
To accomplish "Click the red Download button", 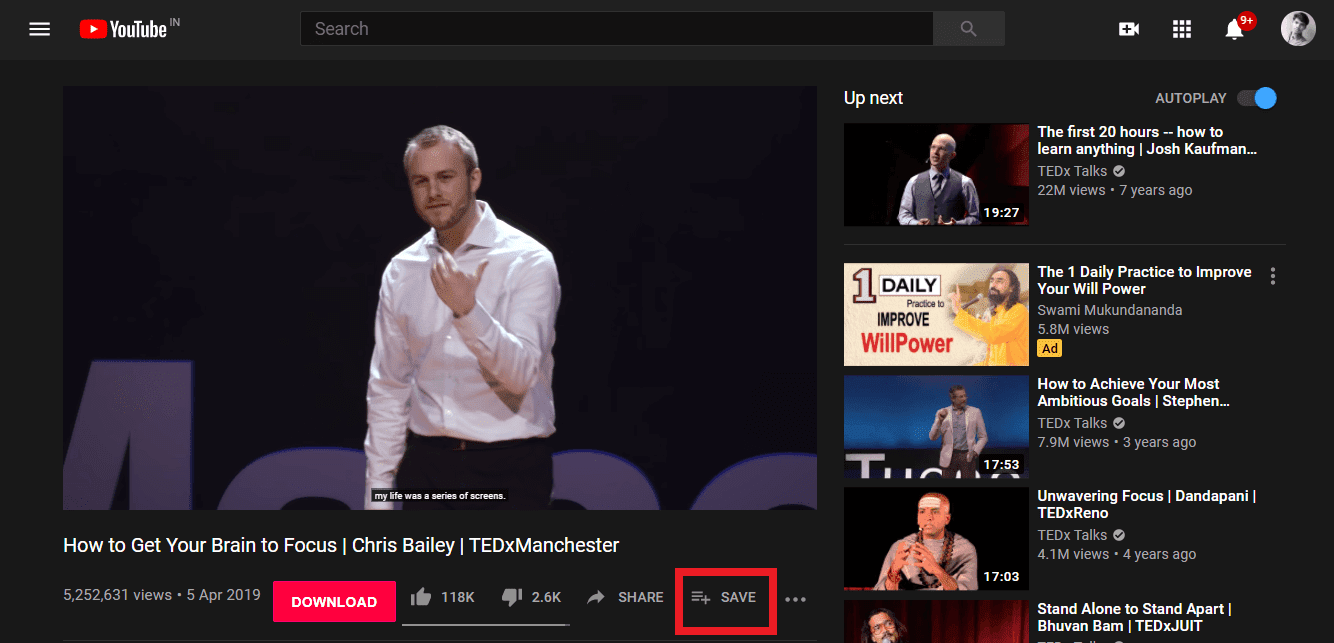I will coord(334,601).
